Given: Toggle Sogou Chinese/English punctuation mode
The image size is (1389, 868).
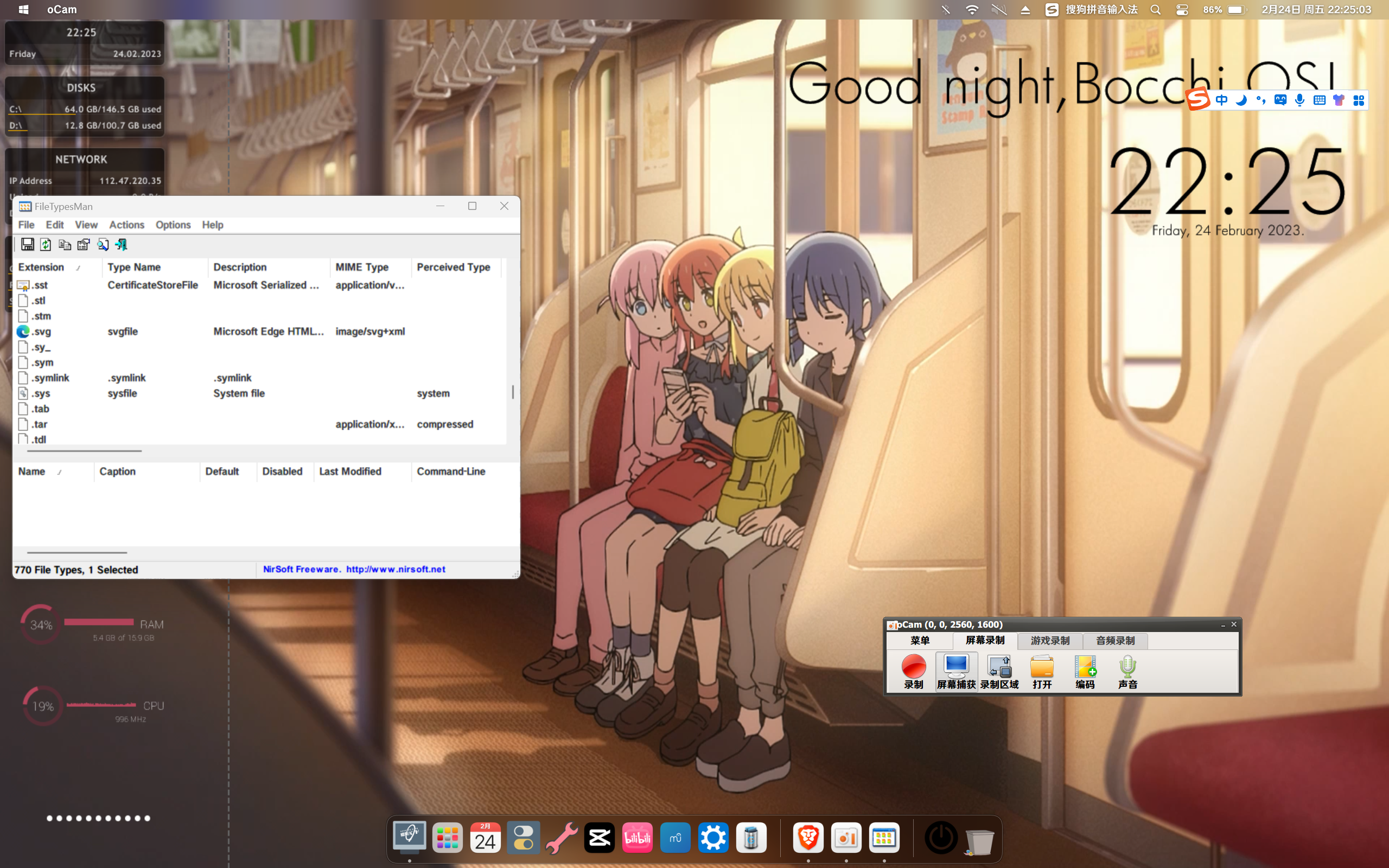Looking at the screenshot, I should (x=1260, y=100).
